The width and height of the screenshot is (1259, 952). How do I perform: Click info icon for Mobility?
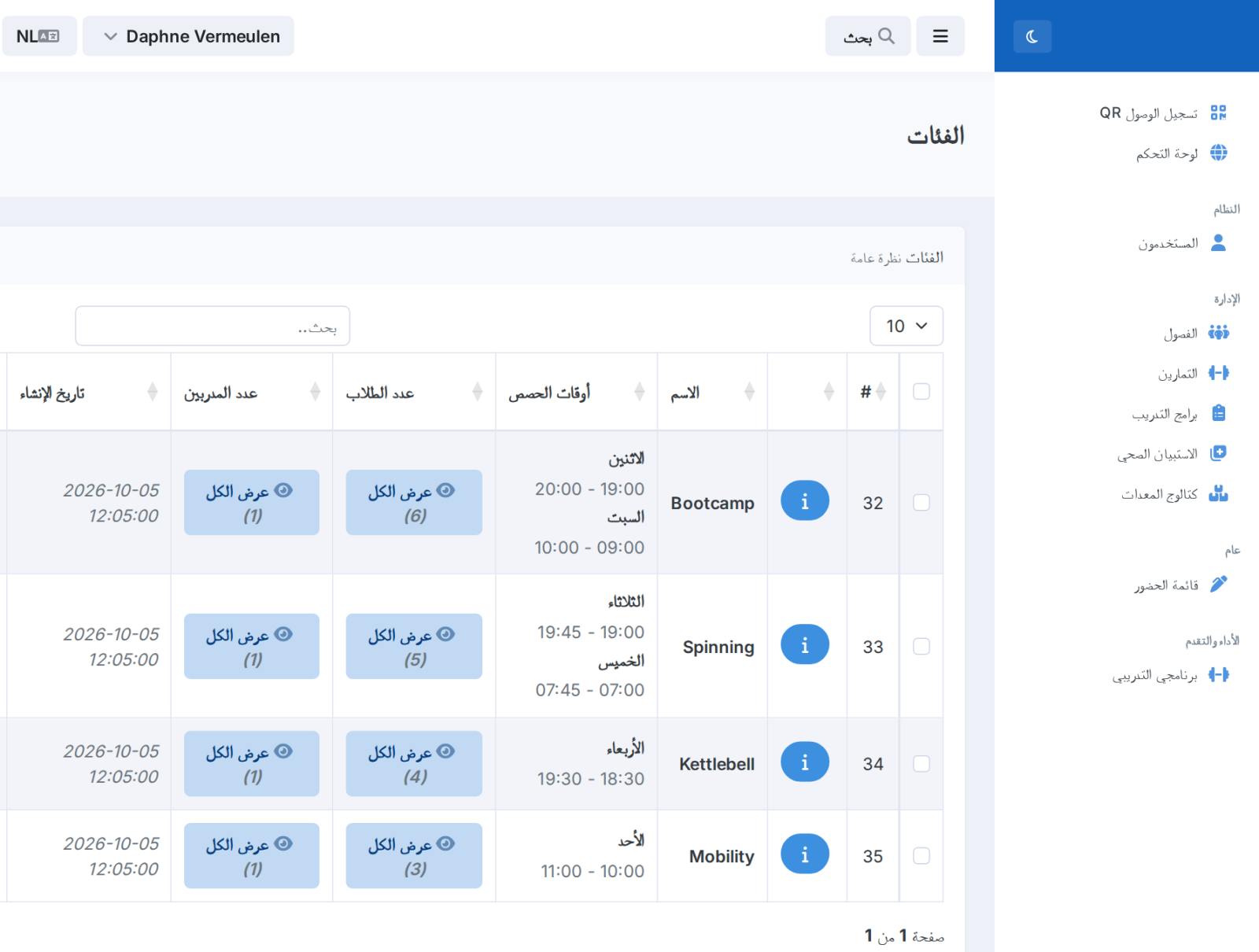click(x=804, y=854)
